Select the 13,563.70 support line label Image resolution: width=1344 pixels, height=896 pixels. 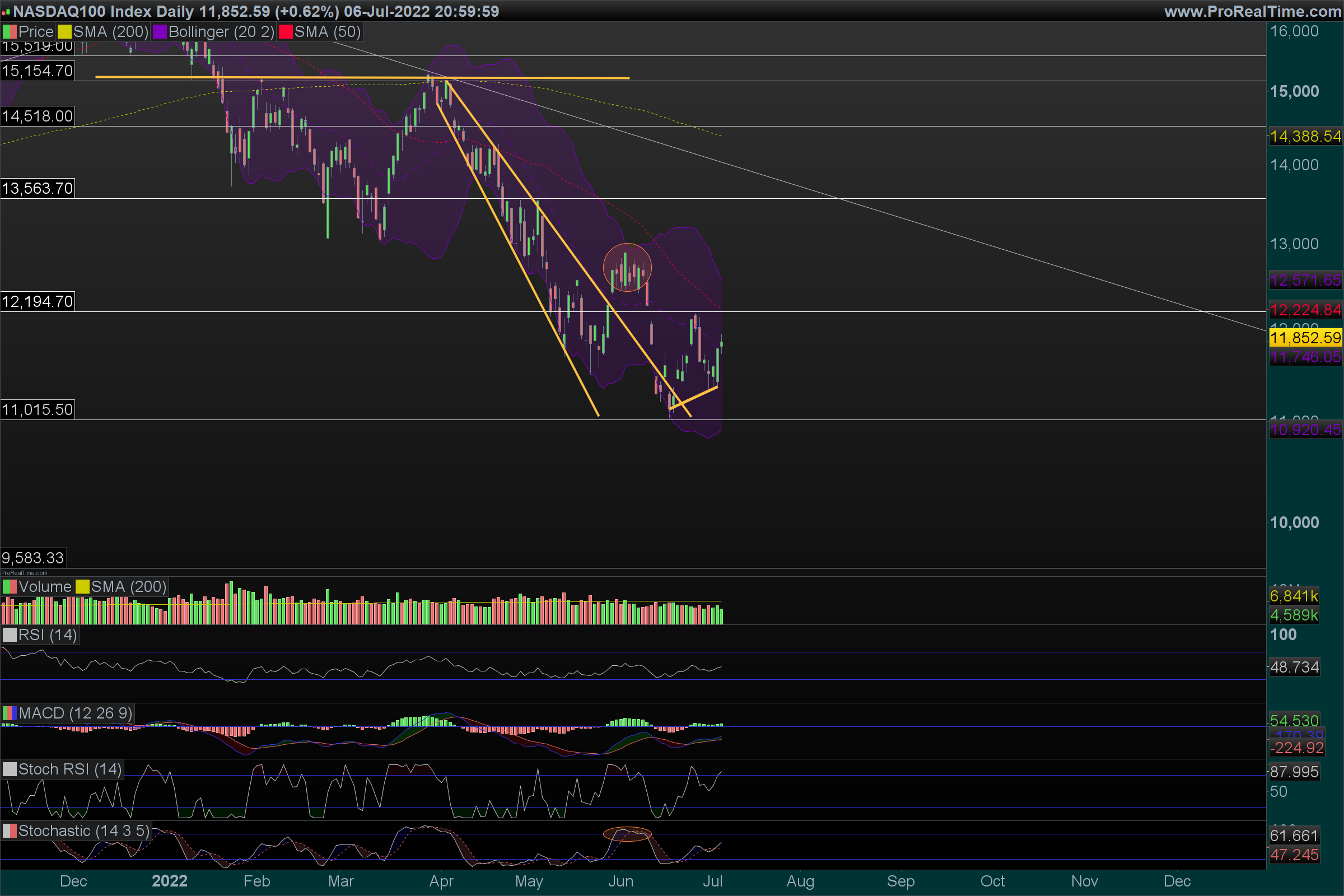37,188
